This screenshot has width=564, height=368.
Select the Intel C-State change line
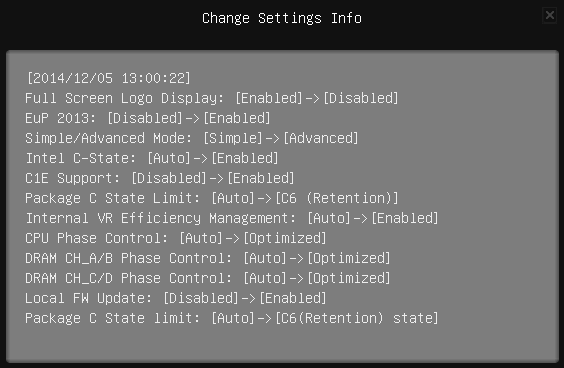[x=152, y=158]
